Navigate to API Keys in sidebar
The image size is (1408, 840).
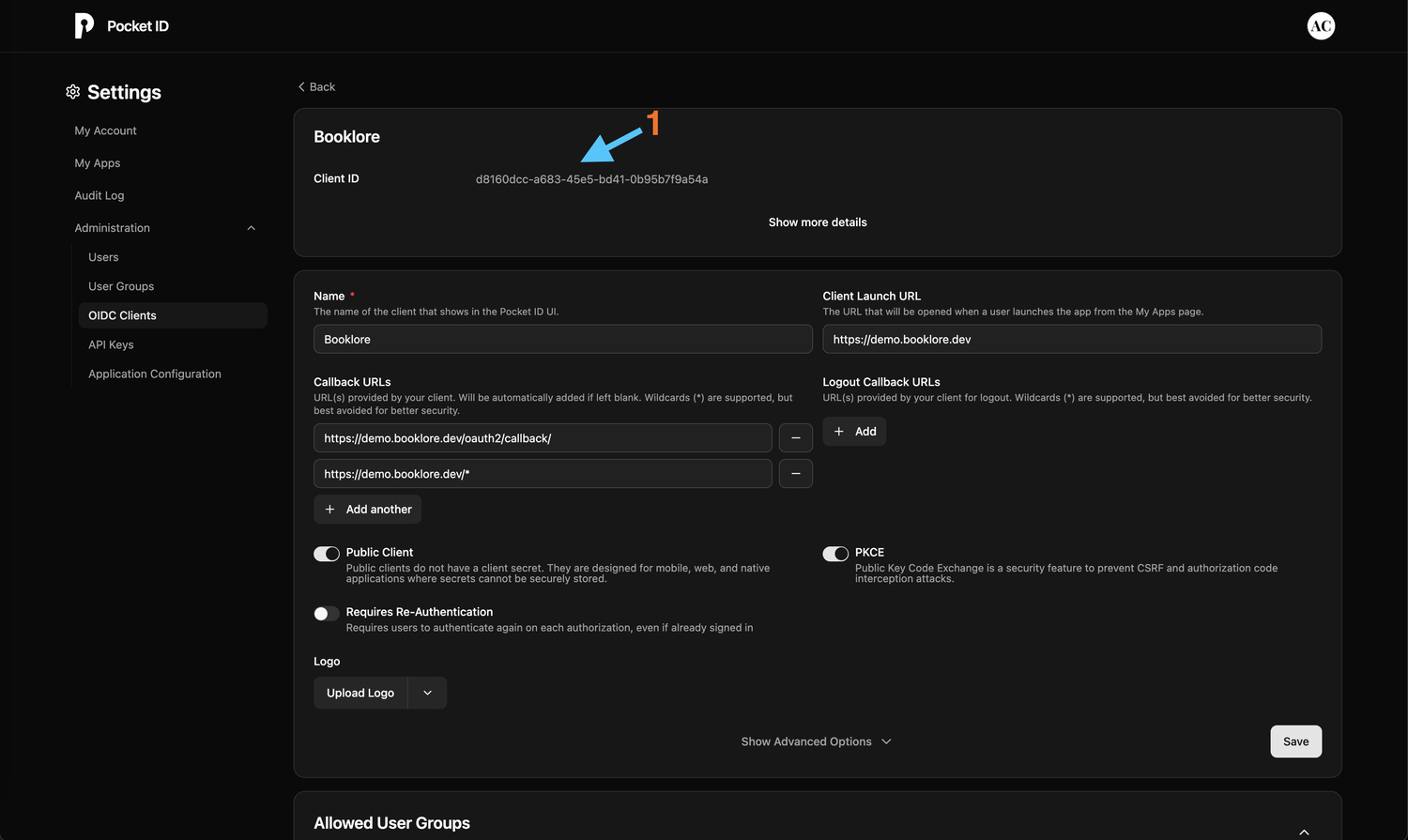[x=111, y=345]
